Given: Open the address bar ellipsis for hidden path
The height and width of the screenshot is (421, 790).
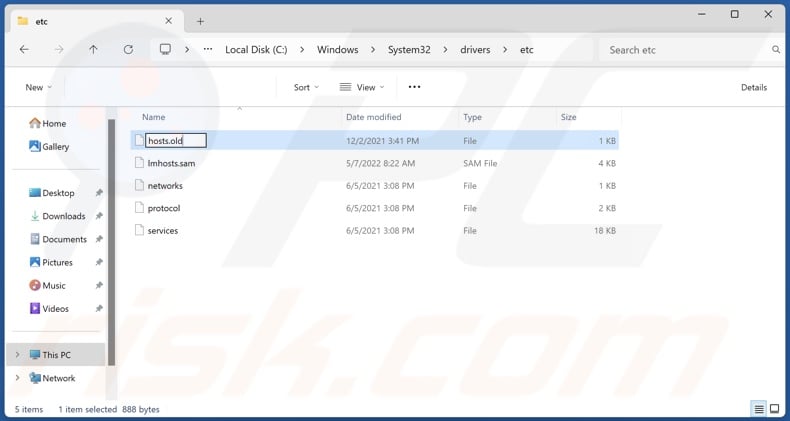Looking at the screenshot, I should (x=208, y=49).
